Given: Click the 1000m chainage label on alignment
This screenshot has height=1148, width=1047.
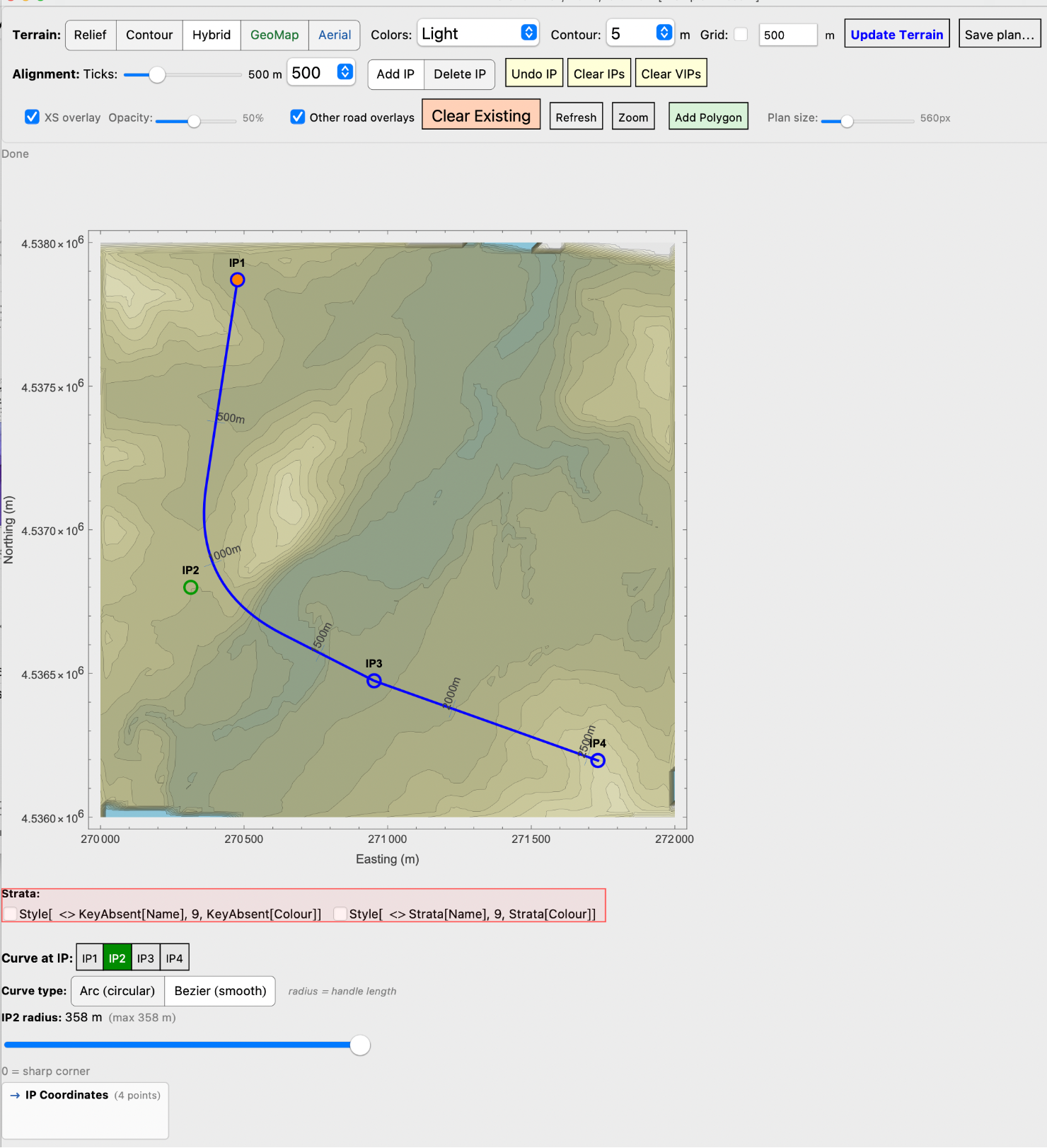Looking at the screenshot, I should point(226,553).
